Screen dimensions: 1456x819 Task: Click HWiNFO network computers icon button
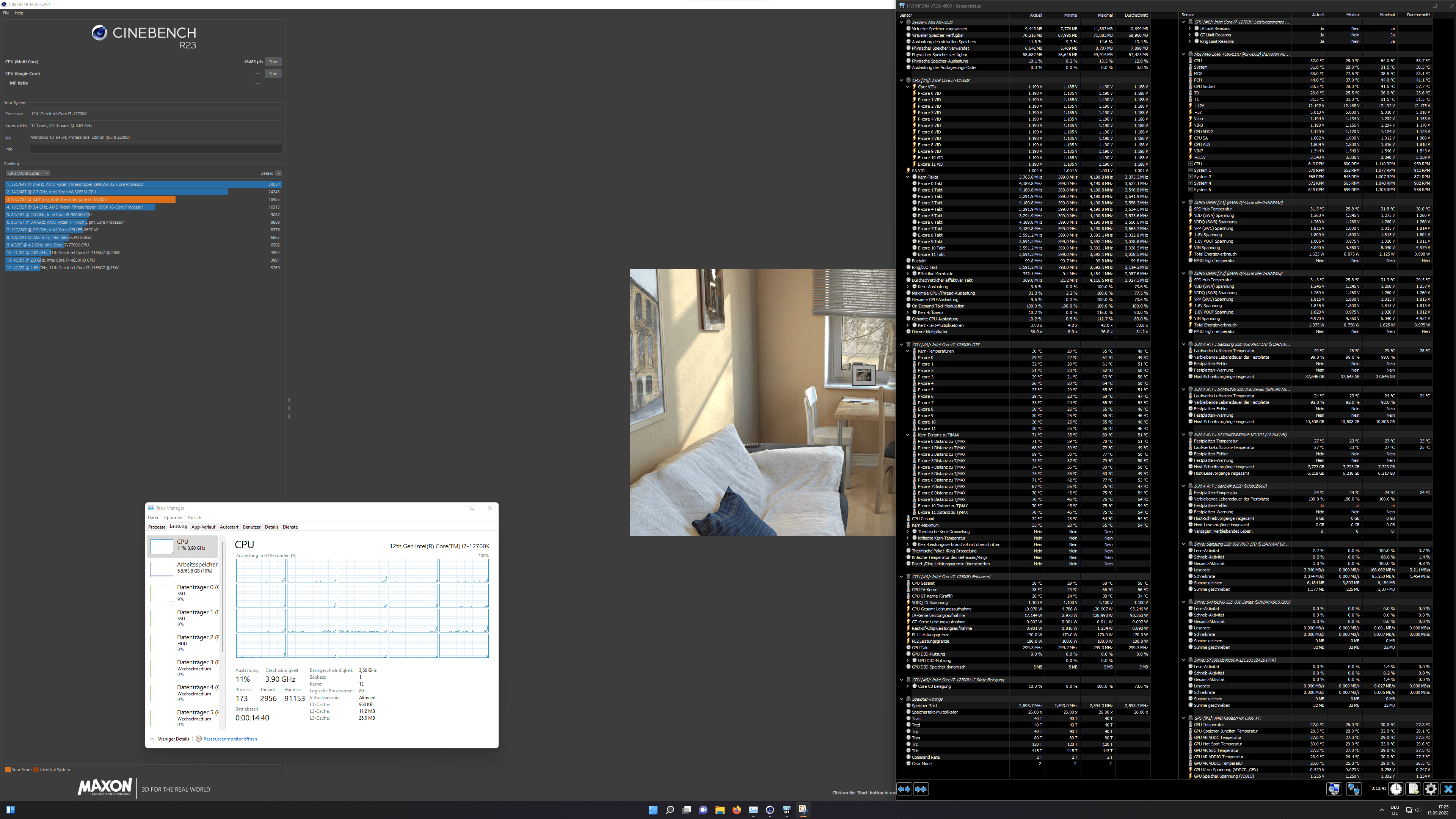[x=1354, y=789]
